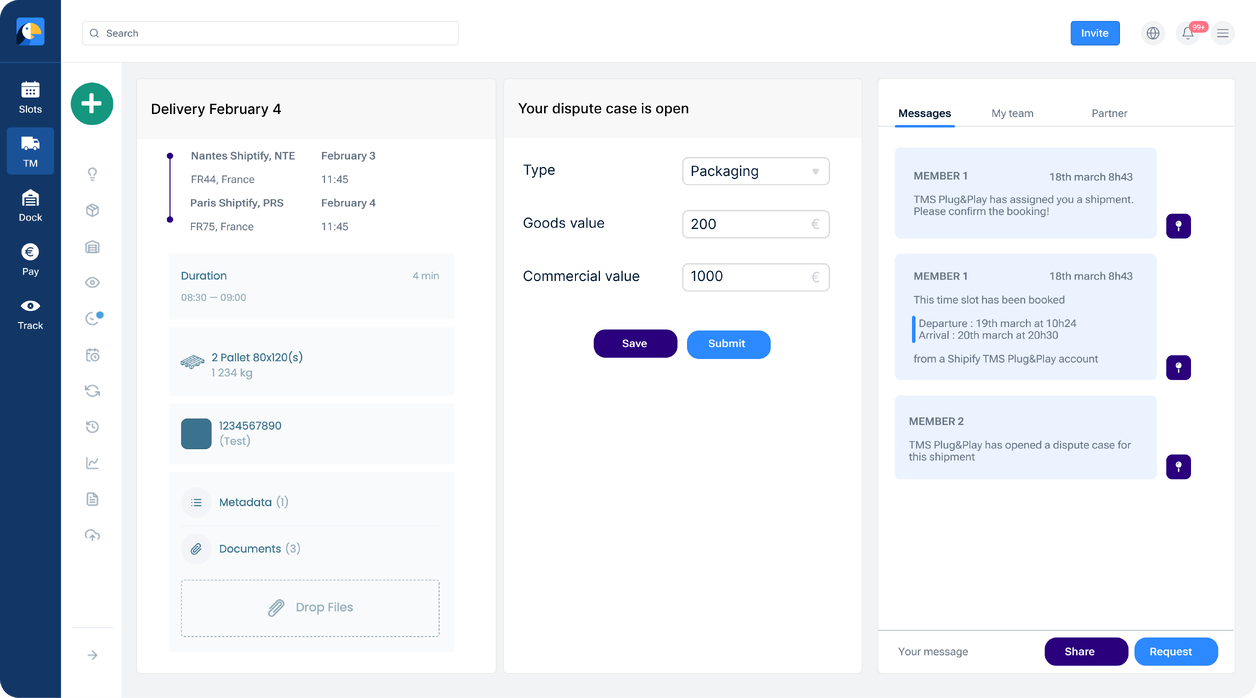Click pin icon beside dispute case message
The height and width of the screenshot is (698, 1256).
click(x=1178, y=466)
